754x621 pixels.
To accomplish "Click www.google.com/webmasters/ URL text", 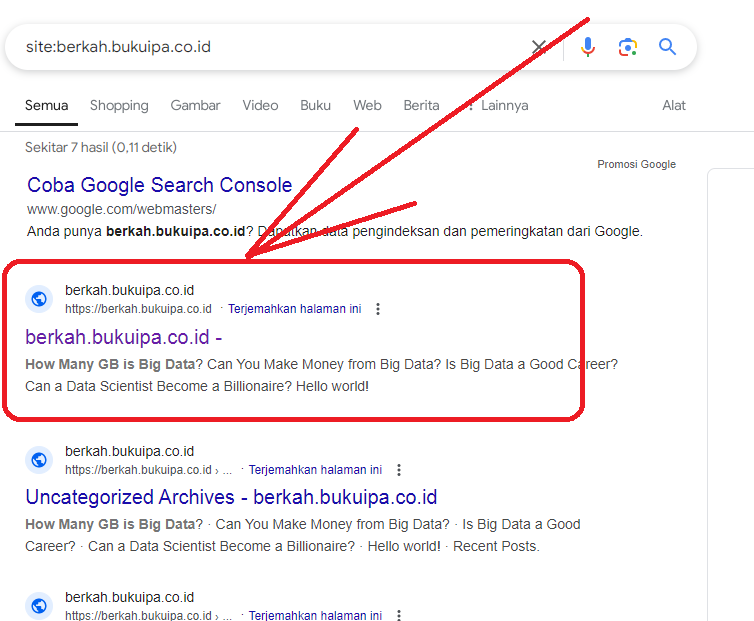I will tap(122, 209).
